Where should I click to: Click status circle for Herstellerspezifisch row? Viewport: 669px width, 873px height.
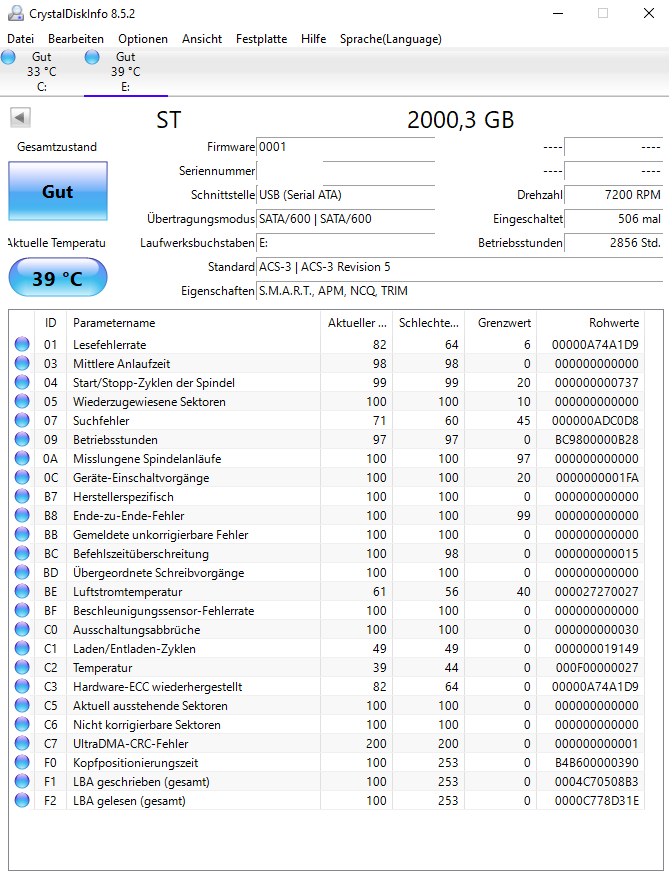22,497
